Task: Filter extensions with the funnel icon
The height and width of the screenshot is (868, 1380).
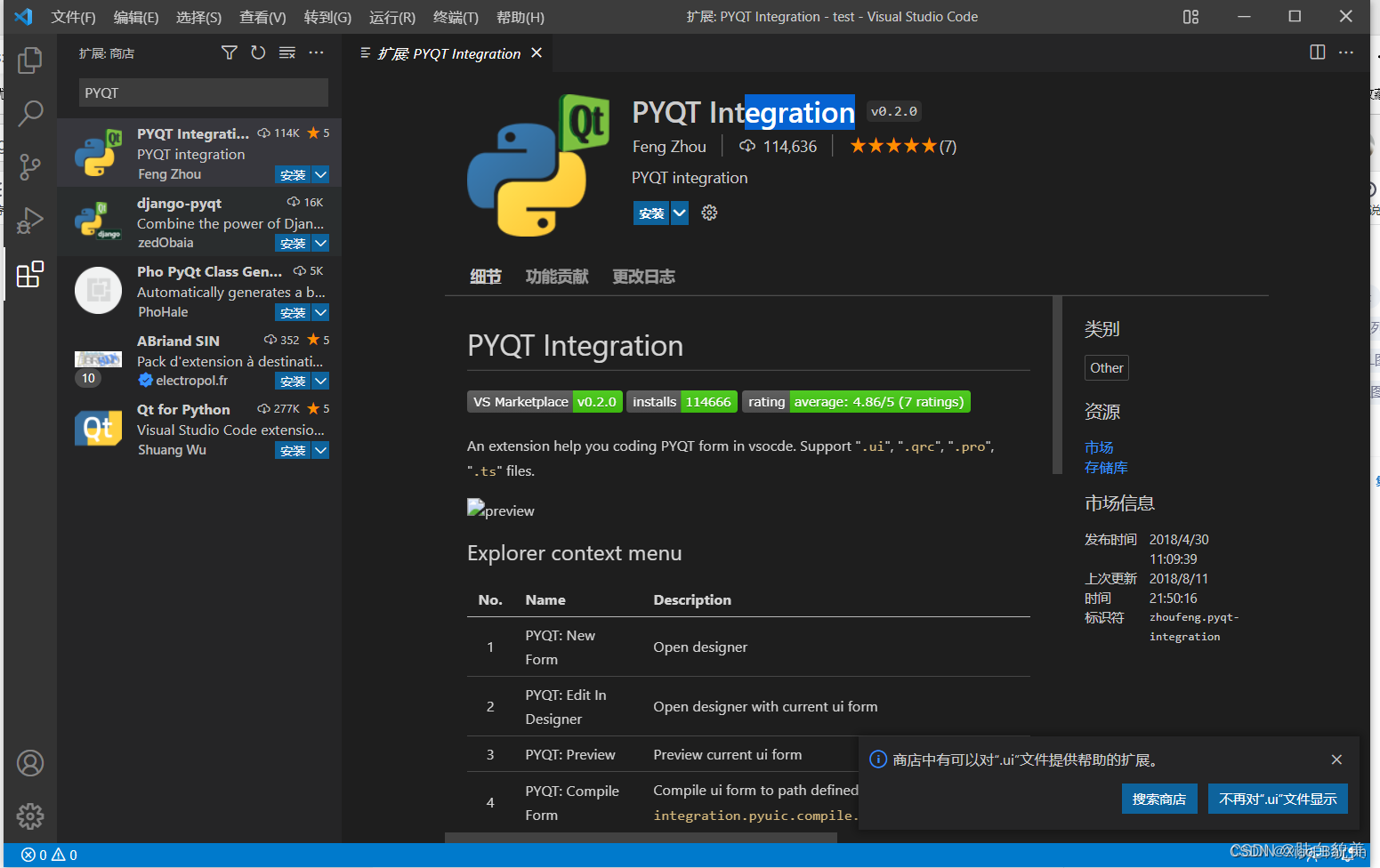Action: [x=230, y=53]
